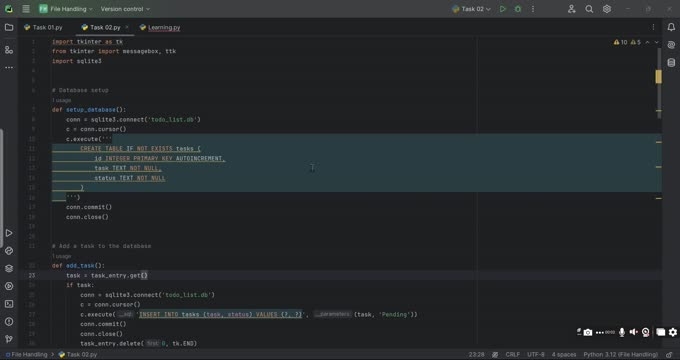
Task: Open Search Everywhere magnifier
Action: pyautogui.click(x=589, y=9)
